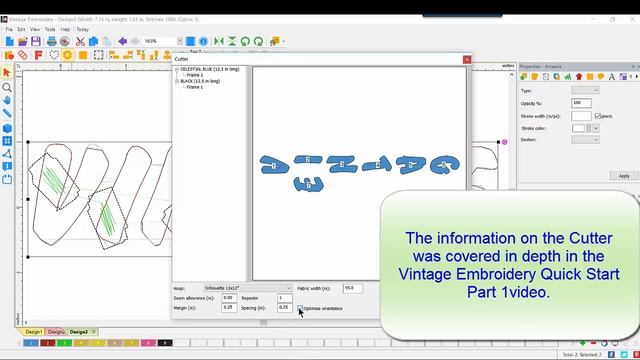Click the red letter F lettering icon
This screenshot has height=360, width=640.
[x=38, y=55]
